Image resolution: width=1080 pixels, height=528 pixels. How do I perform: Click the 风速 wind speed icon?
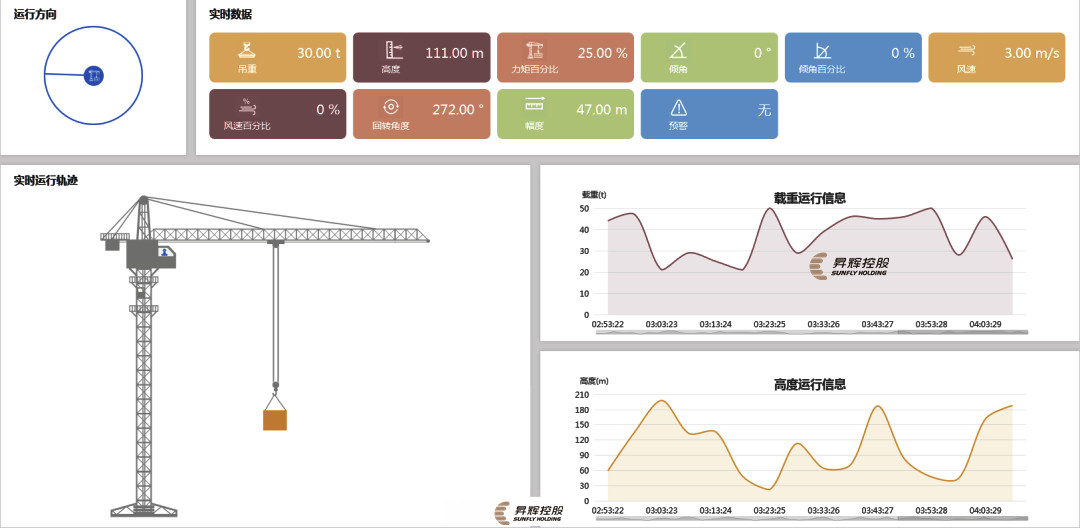(966, 48)
